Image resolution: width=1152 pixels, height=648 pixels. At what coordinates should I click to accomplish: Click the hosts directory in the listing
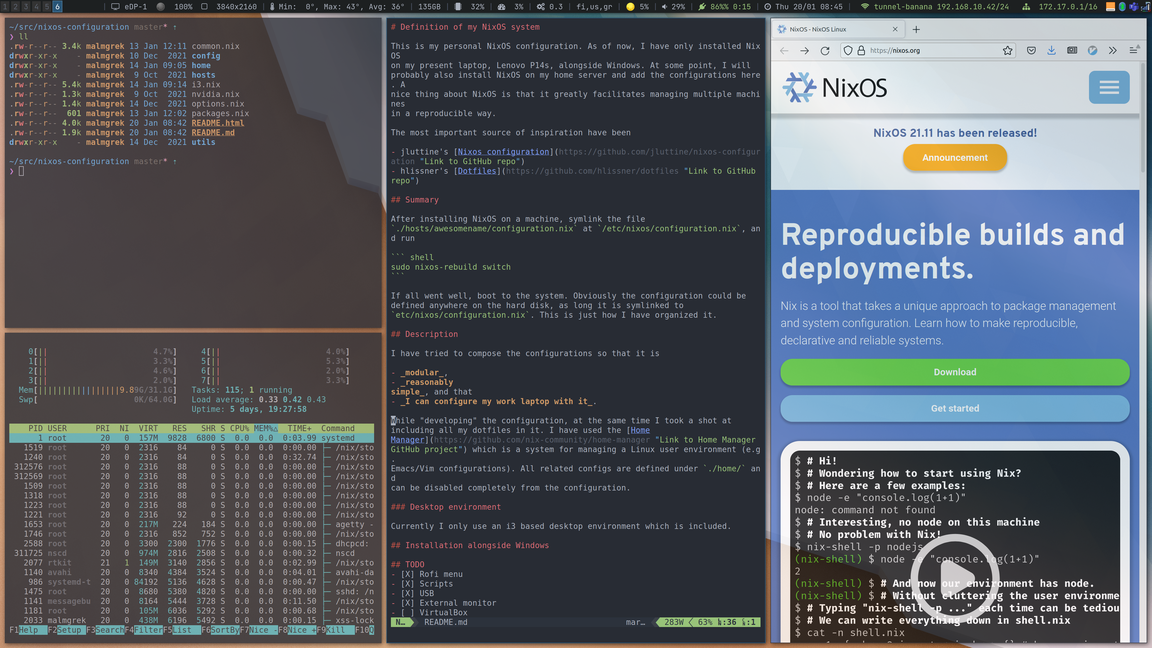[203, 75]
